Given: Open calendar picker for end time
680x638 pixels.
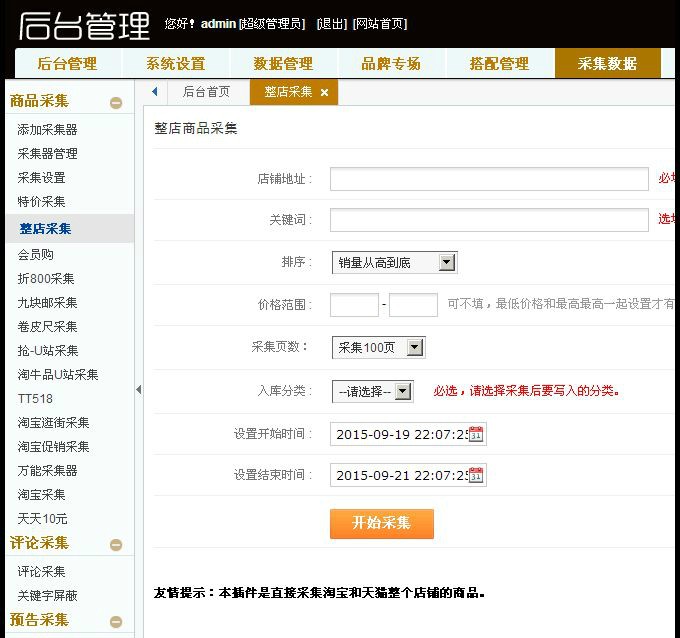Looking at the screenshot, I should tap(476, 475).
